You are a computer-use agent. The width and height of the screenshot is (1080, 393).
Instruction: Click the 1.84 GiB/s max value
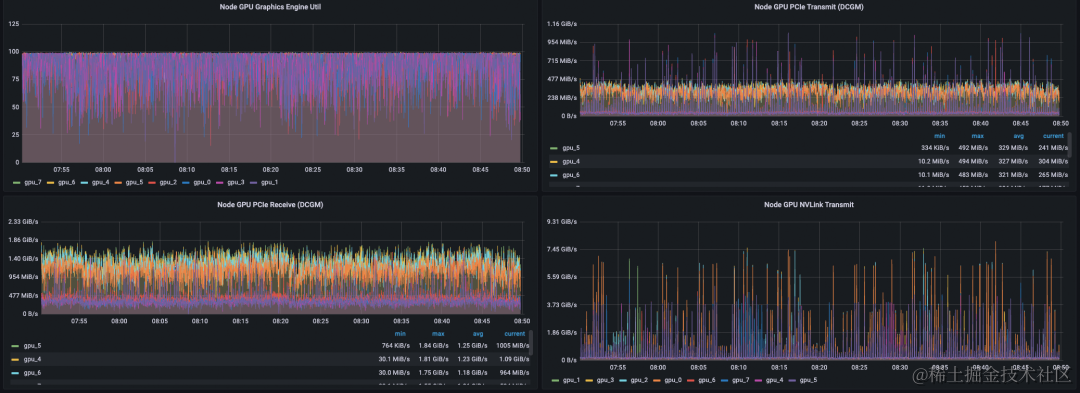coord(433,346)
